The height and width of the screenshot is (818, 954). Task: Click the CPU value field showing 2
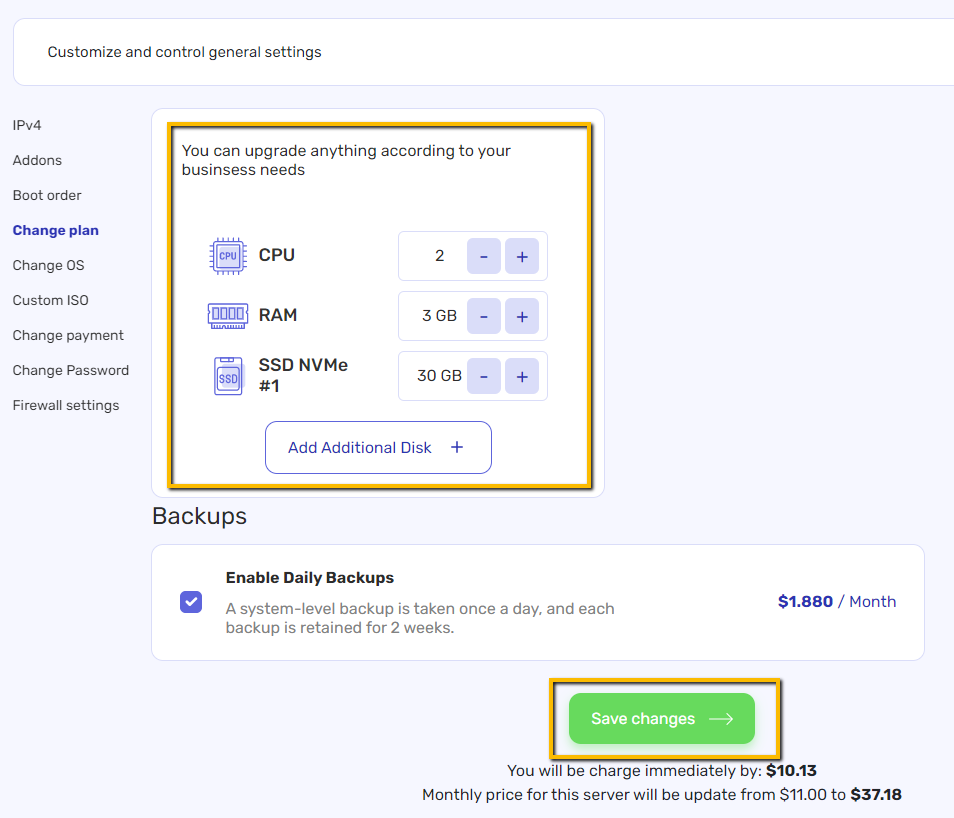click(439, 256)
